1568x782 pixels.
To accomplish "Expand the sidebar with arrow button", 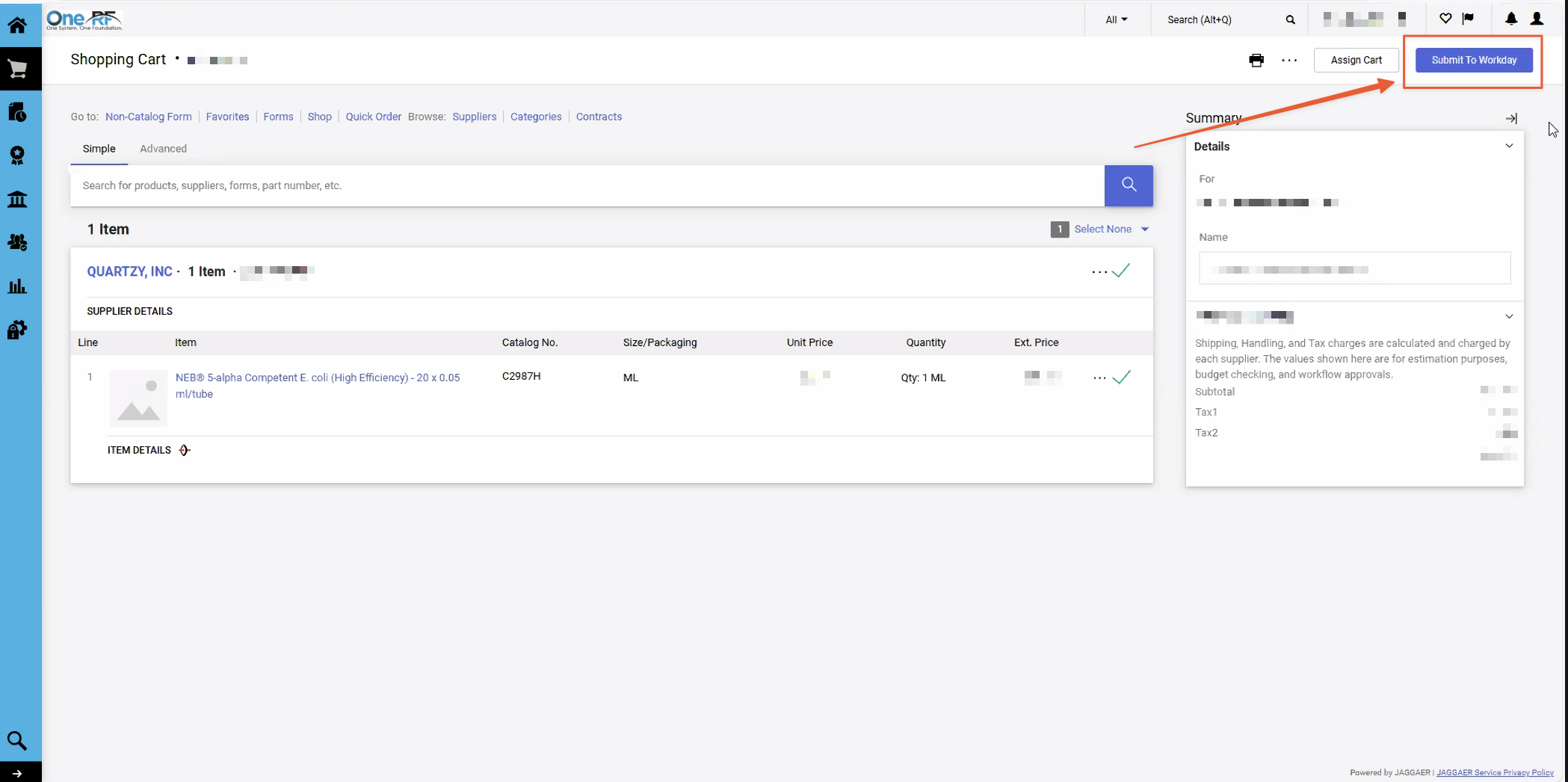I will (x=17, y=774).
